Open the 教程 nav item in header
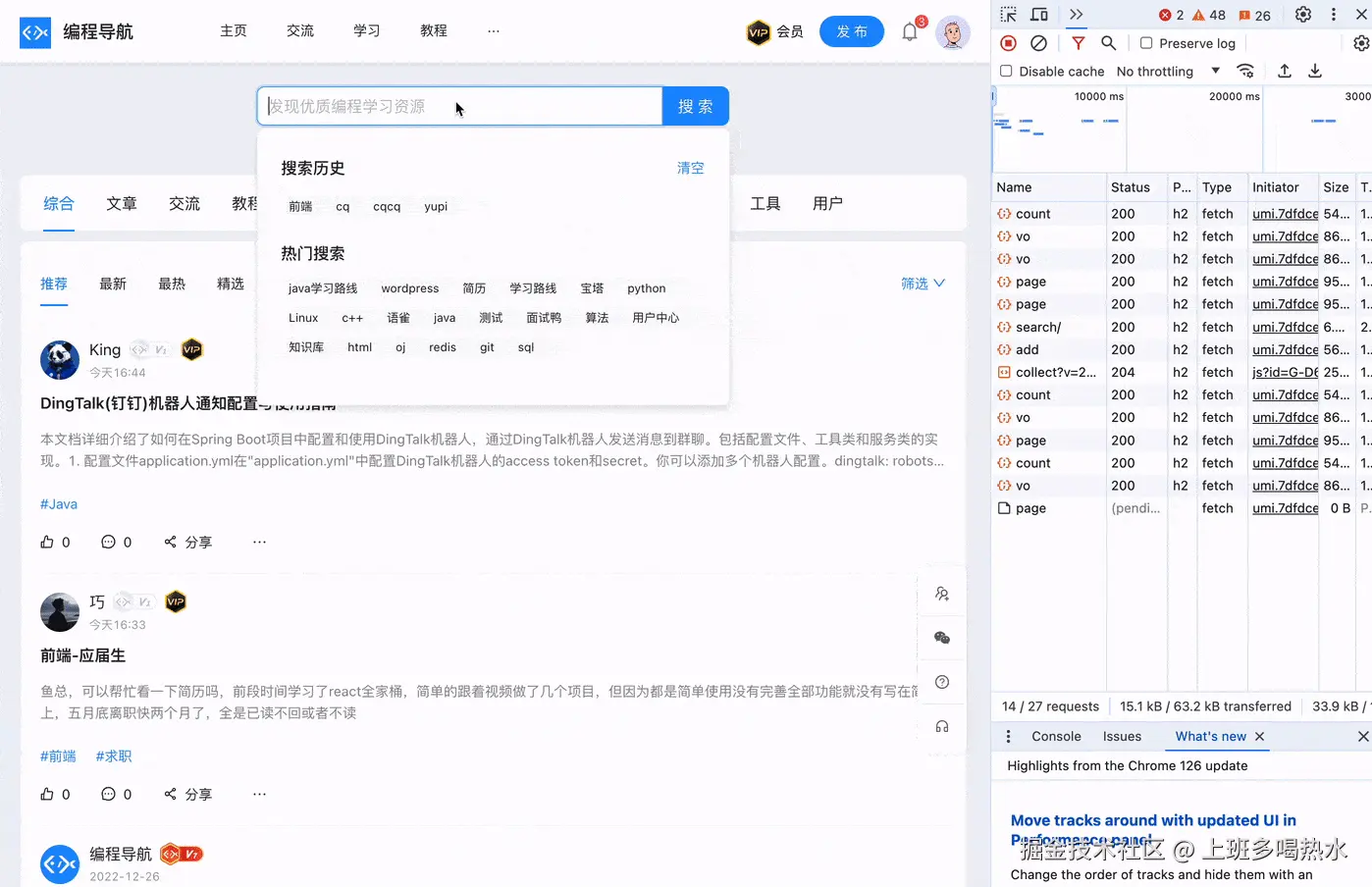Viewport: 1372px width, 887px height. point(434,31)
